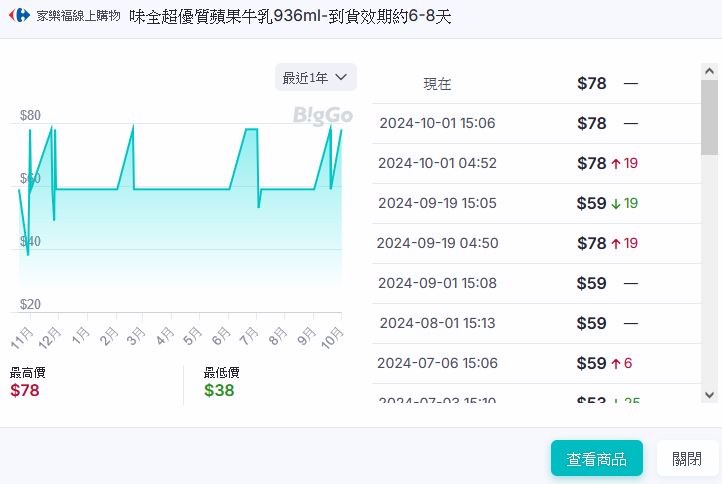This screenshot has height=484, width=722.
Task: Click the red up arrow for 2024-10-01 04:52
Action: click(x=616, y=164)
